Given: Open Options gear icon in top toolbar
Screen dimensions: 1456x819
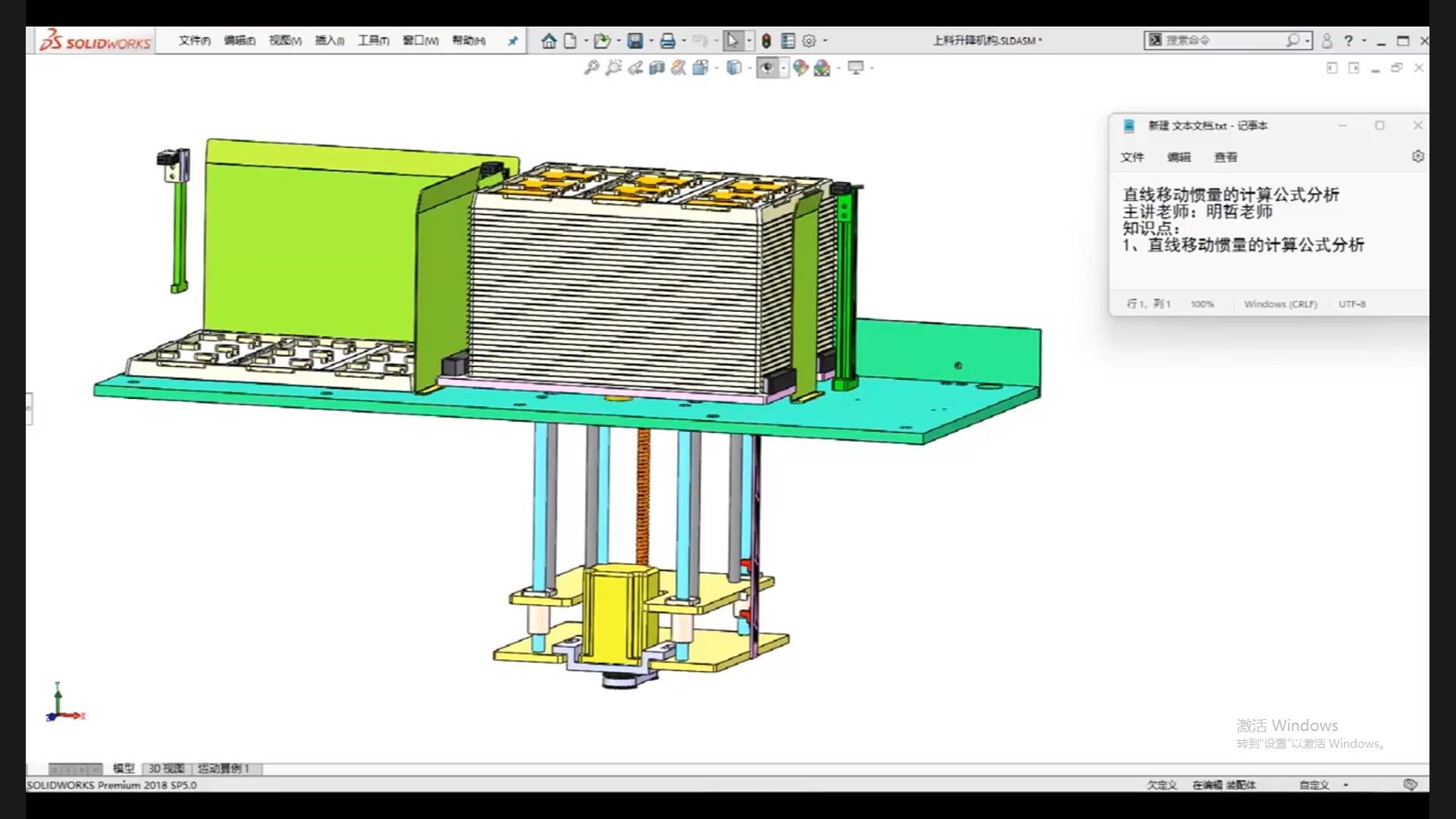Looking at the screenshot, I should [809, 41].
